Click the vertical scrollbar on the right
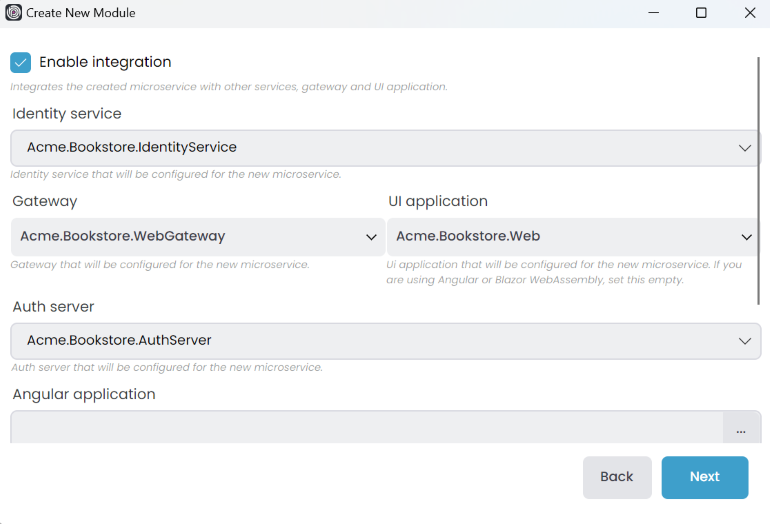This screenshot has width=770, height=524. point(758,180)
